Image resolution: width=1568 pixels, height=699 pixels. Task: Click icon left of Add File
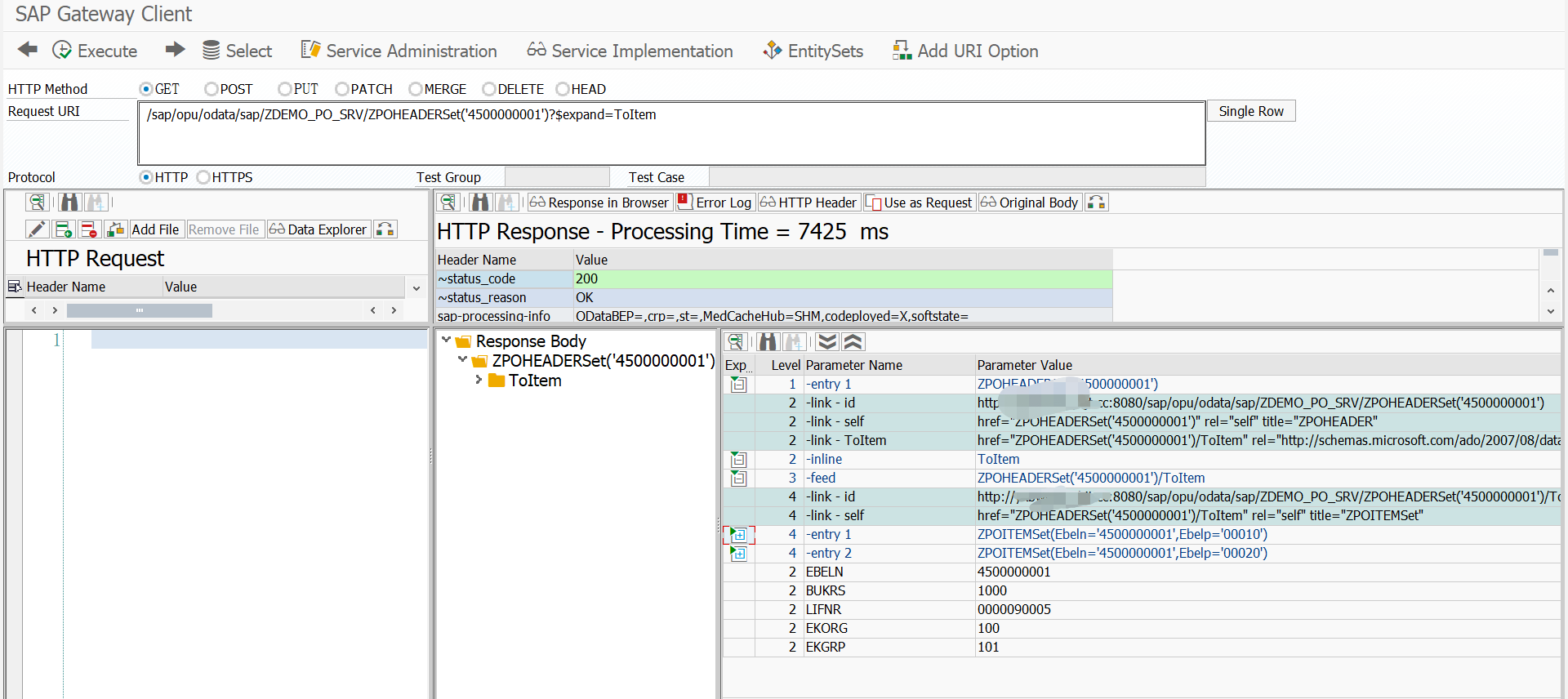[x=115, y=229]
